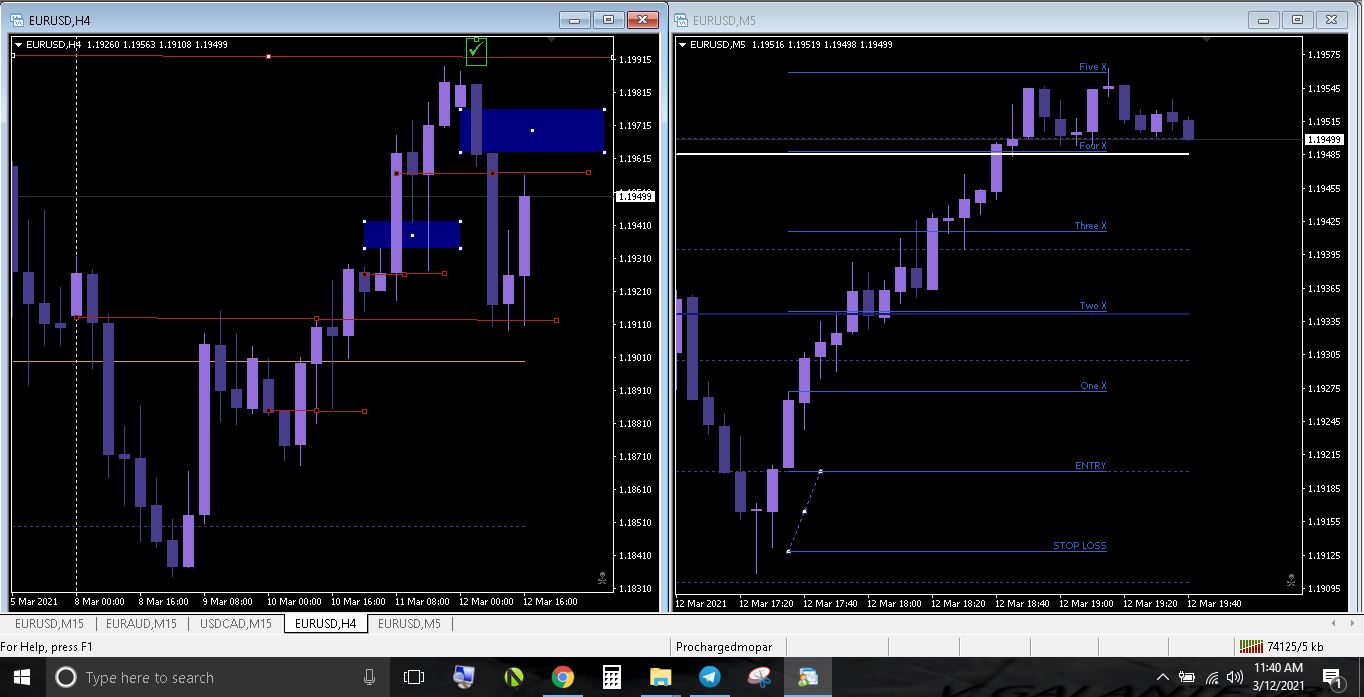
Task: Show hidden system tray icons
Action: point(1163,677)
